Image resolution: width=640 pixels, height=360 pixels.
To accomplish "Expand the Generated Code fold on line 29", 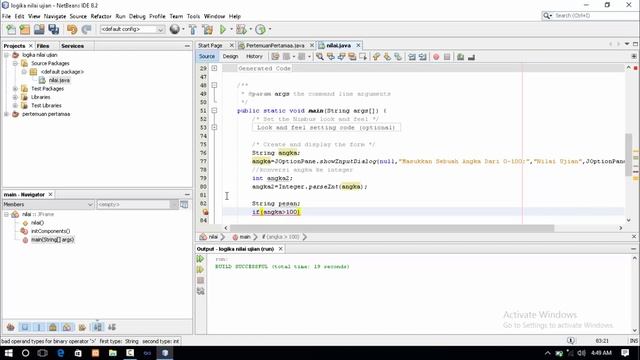I will tap(214, 68).
